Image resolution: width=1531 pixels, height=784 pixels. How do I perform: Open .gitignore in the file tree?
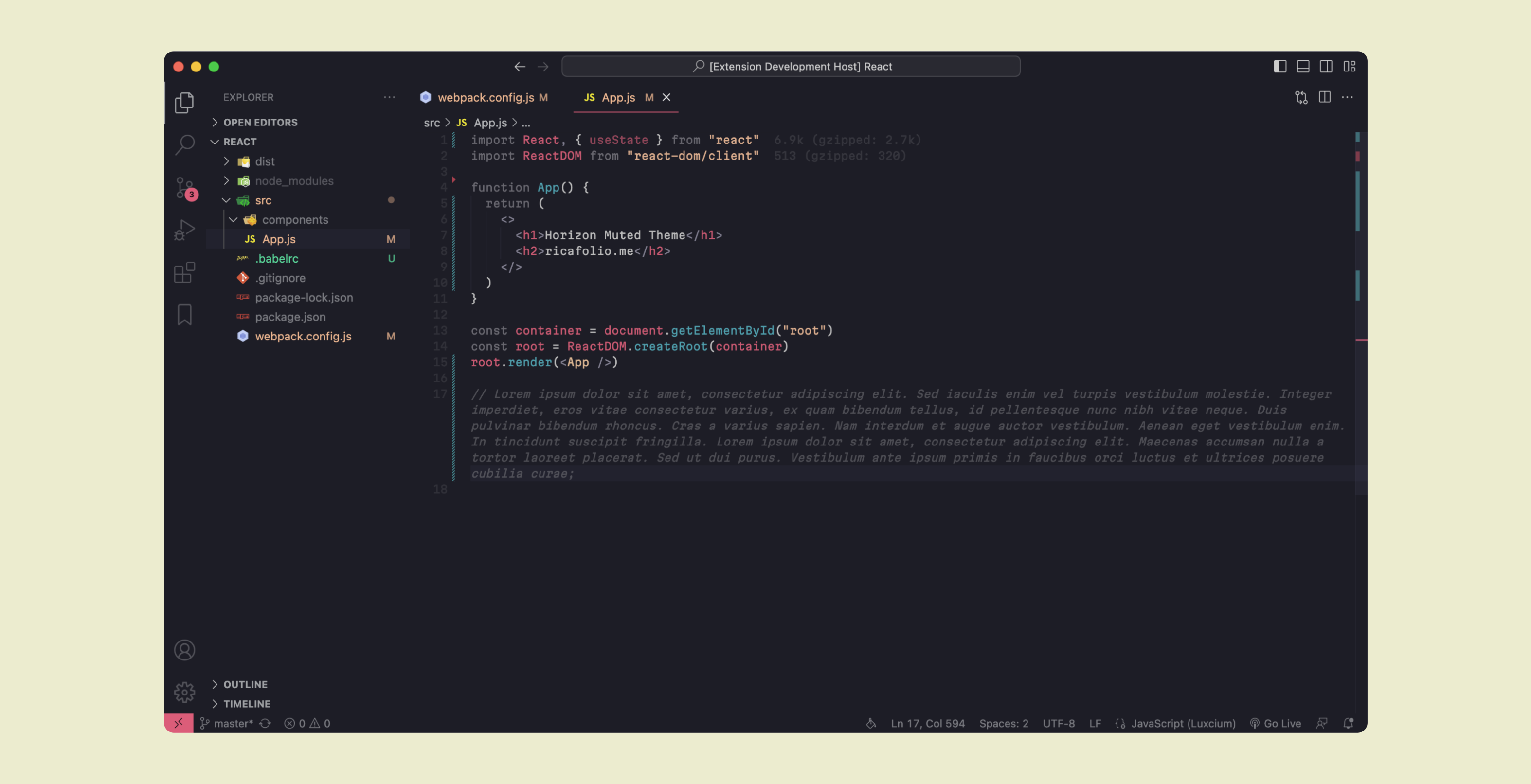[280, 278]
